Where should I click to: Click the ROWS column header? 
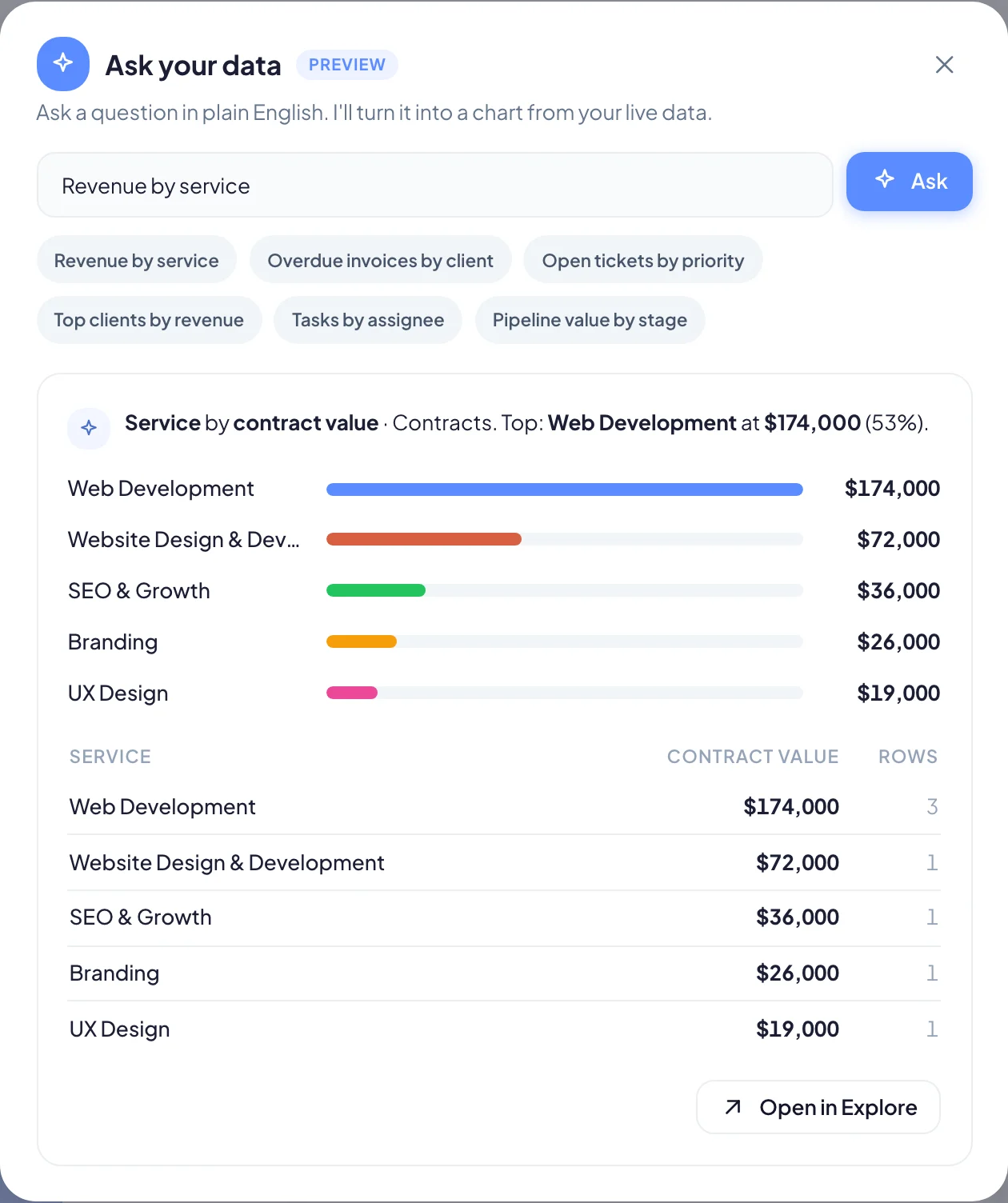point(908,757)
